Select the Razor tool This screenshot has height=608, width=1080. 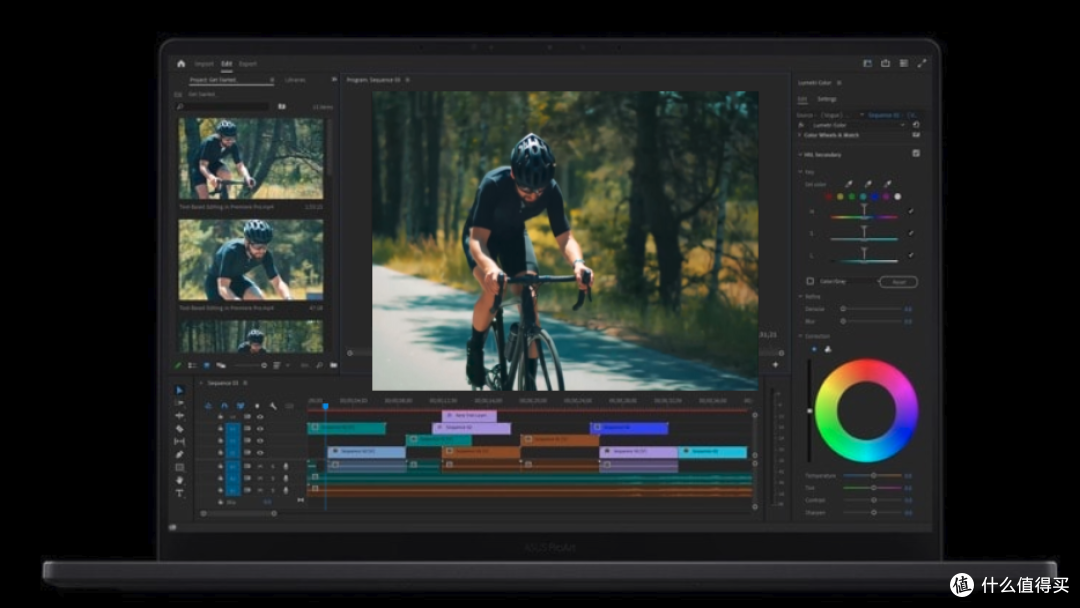pos(179,429)
